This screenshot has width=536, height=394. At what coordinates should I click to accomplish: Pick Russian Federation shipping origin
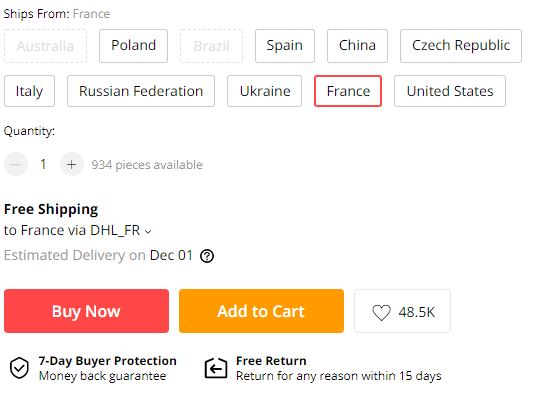pos(141,91)
